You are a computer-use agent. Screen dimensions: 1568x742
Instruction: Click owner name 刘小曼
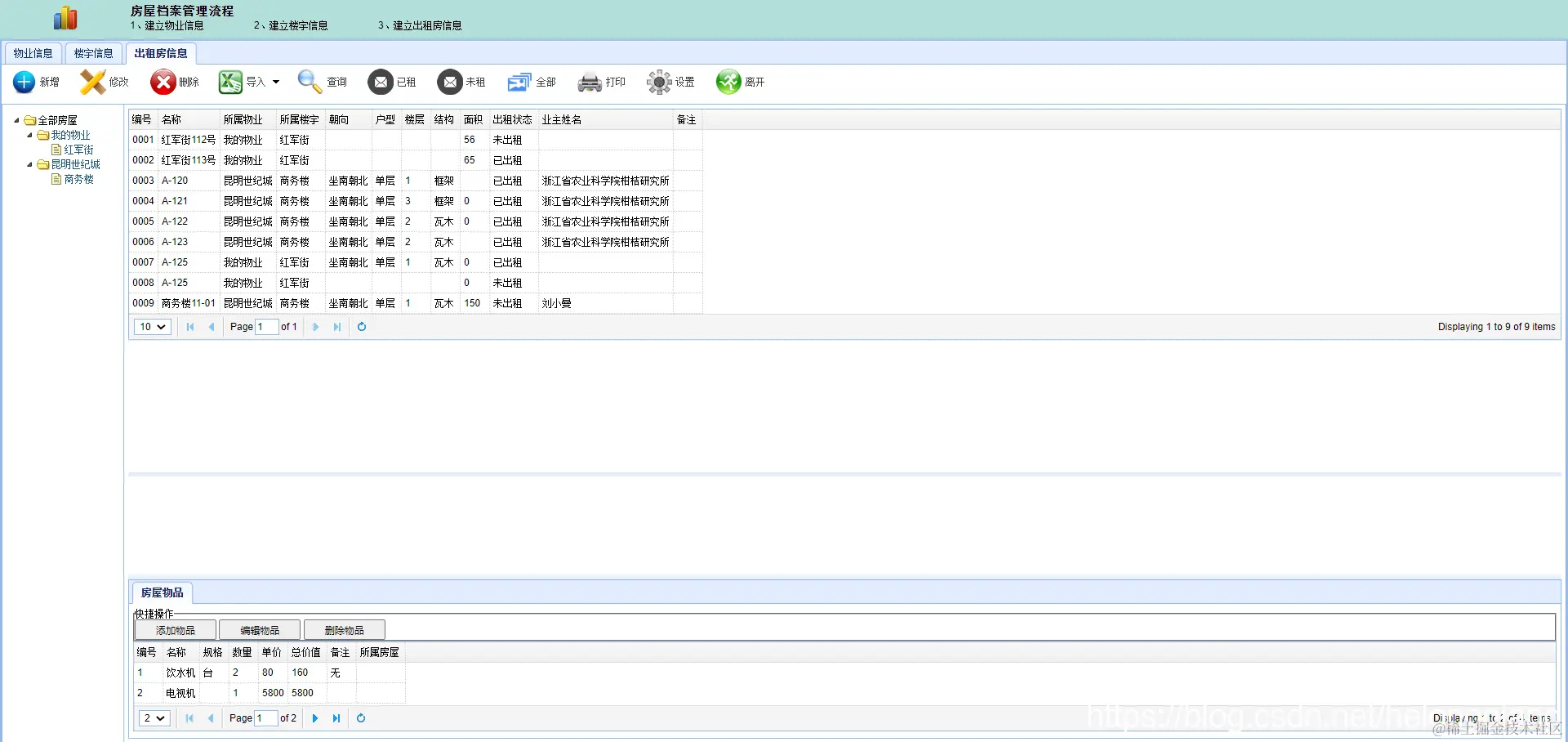coord(557,303)
